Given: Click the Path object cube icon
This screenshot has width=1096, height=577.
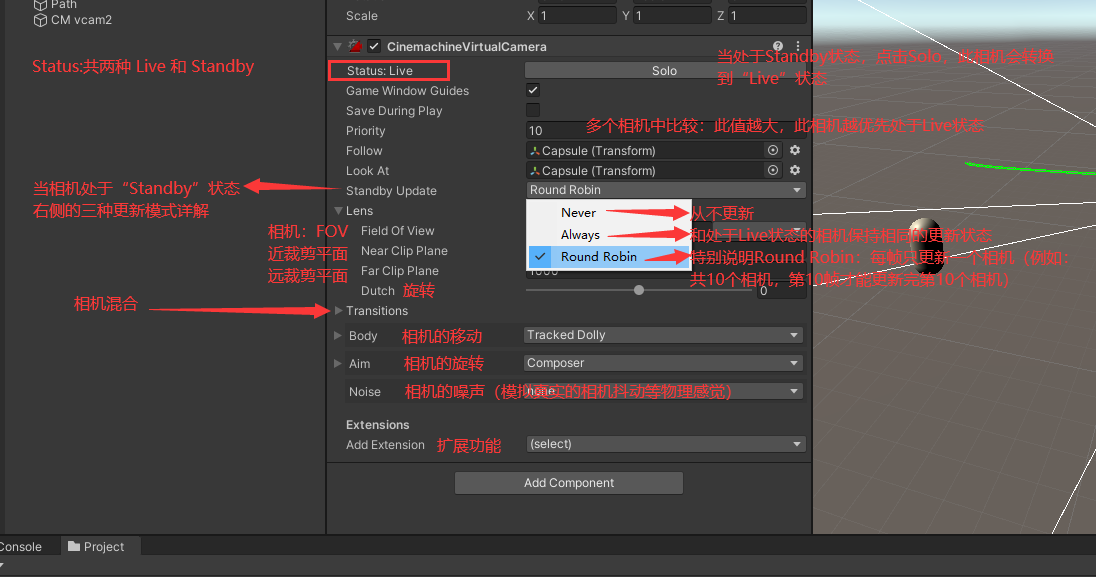Looking at the screenshot, I should point(41,5).
